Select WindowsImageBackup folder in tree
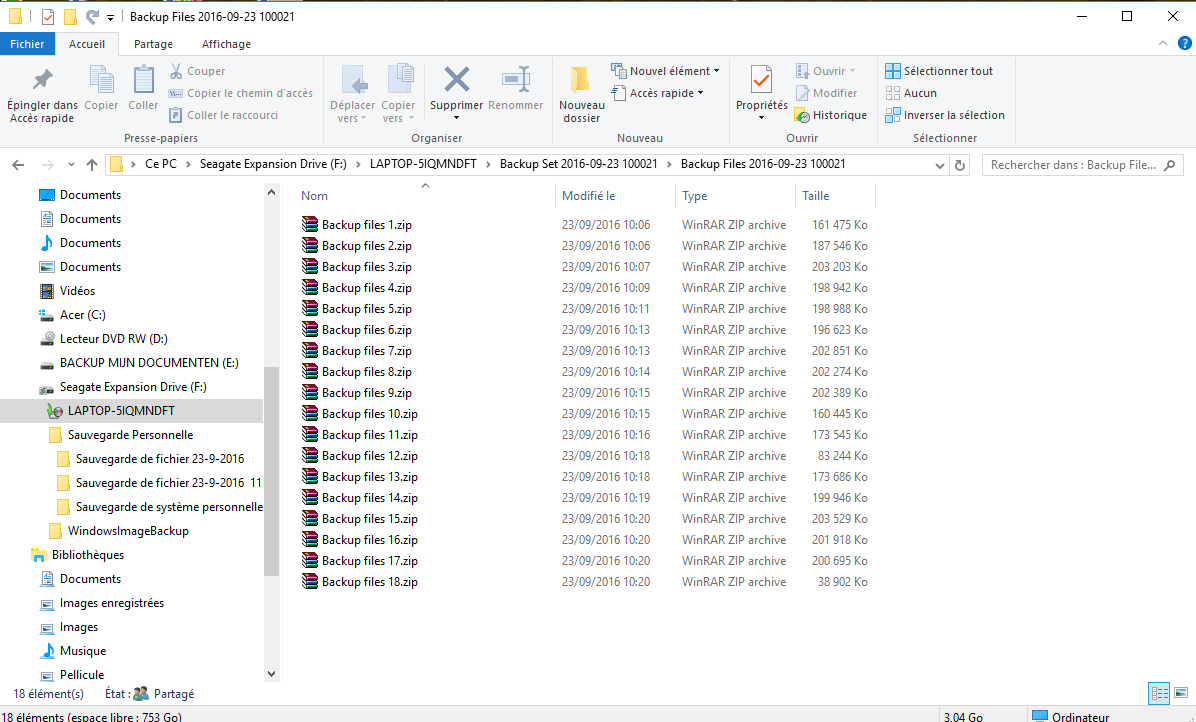Viewport: 1196px width, 722px height. point(127,531)
